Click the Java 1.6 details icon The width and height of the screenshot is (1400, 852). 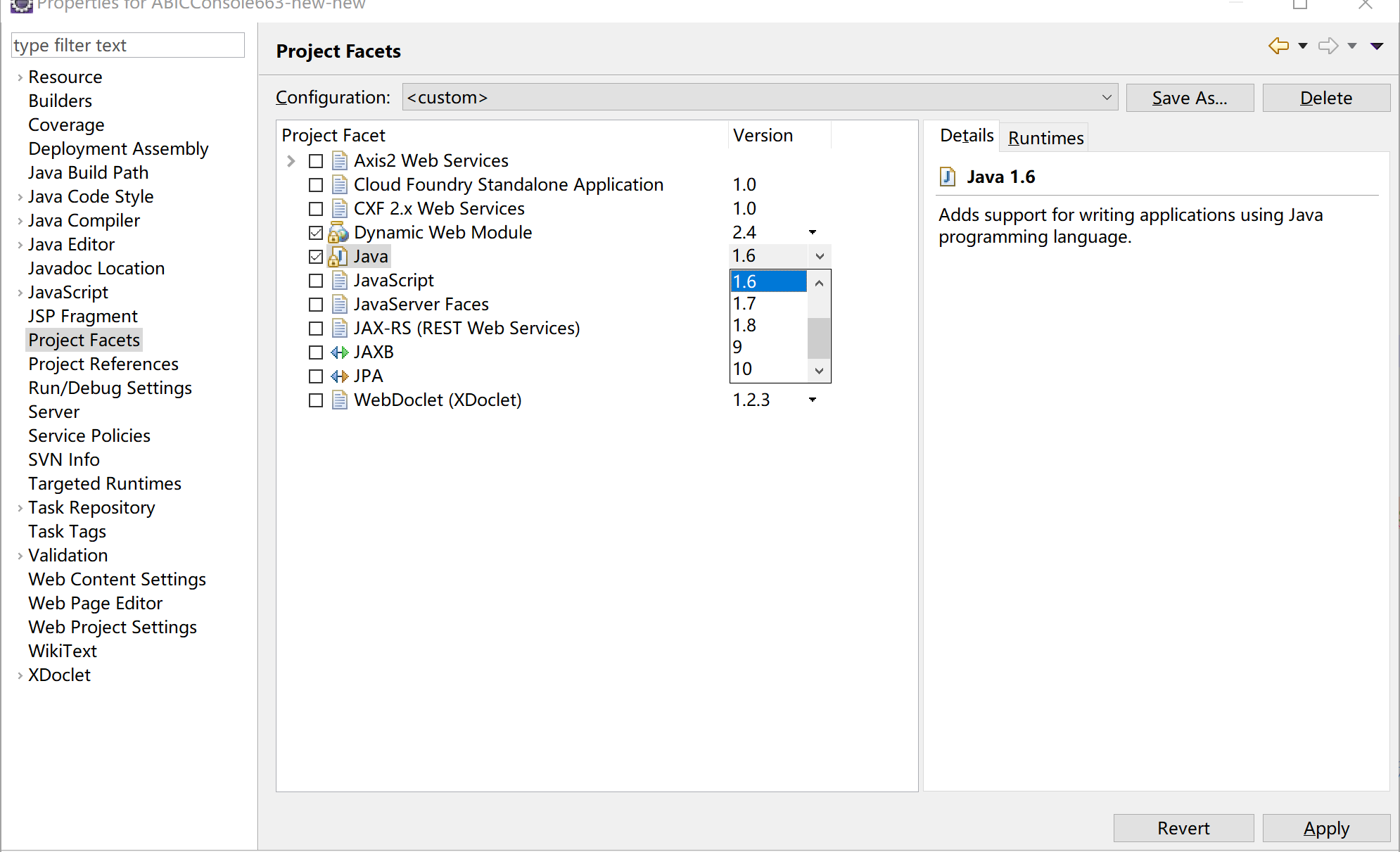click(x=948, y=177)
